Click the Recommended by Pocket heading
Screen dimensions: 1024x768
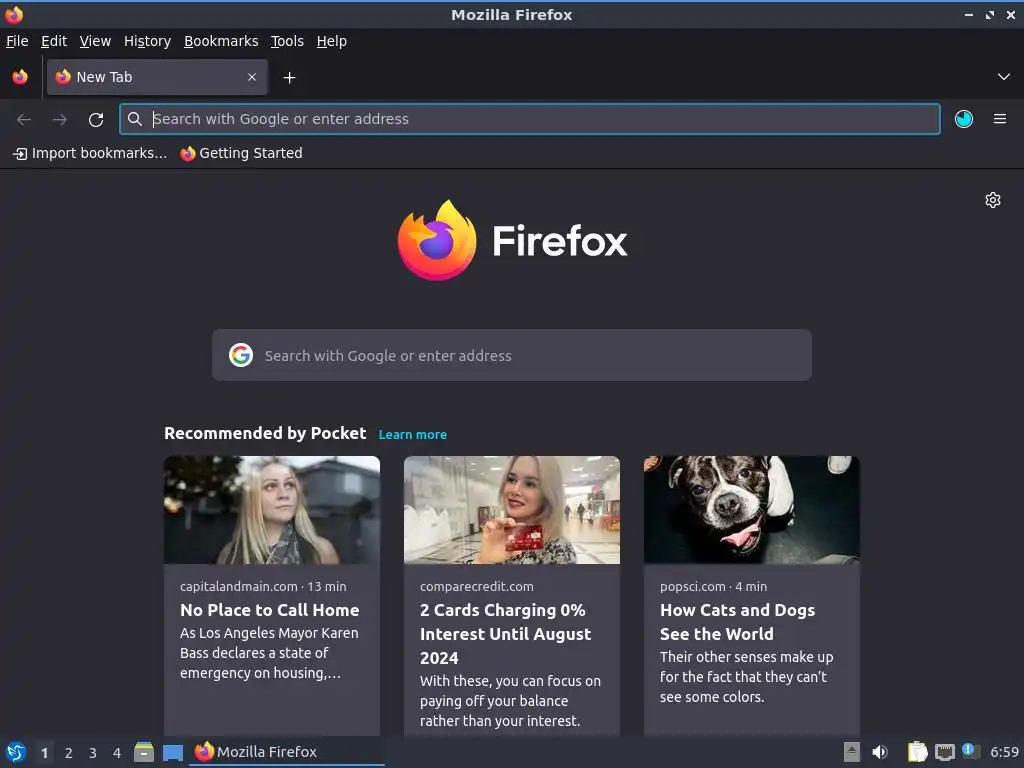click(x=265, y=433)
